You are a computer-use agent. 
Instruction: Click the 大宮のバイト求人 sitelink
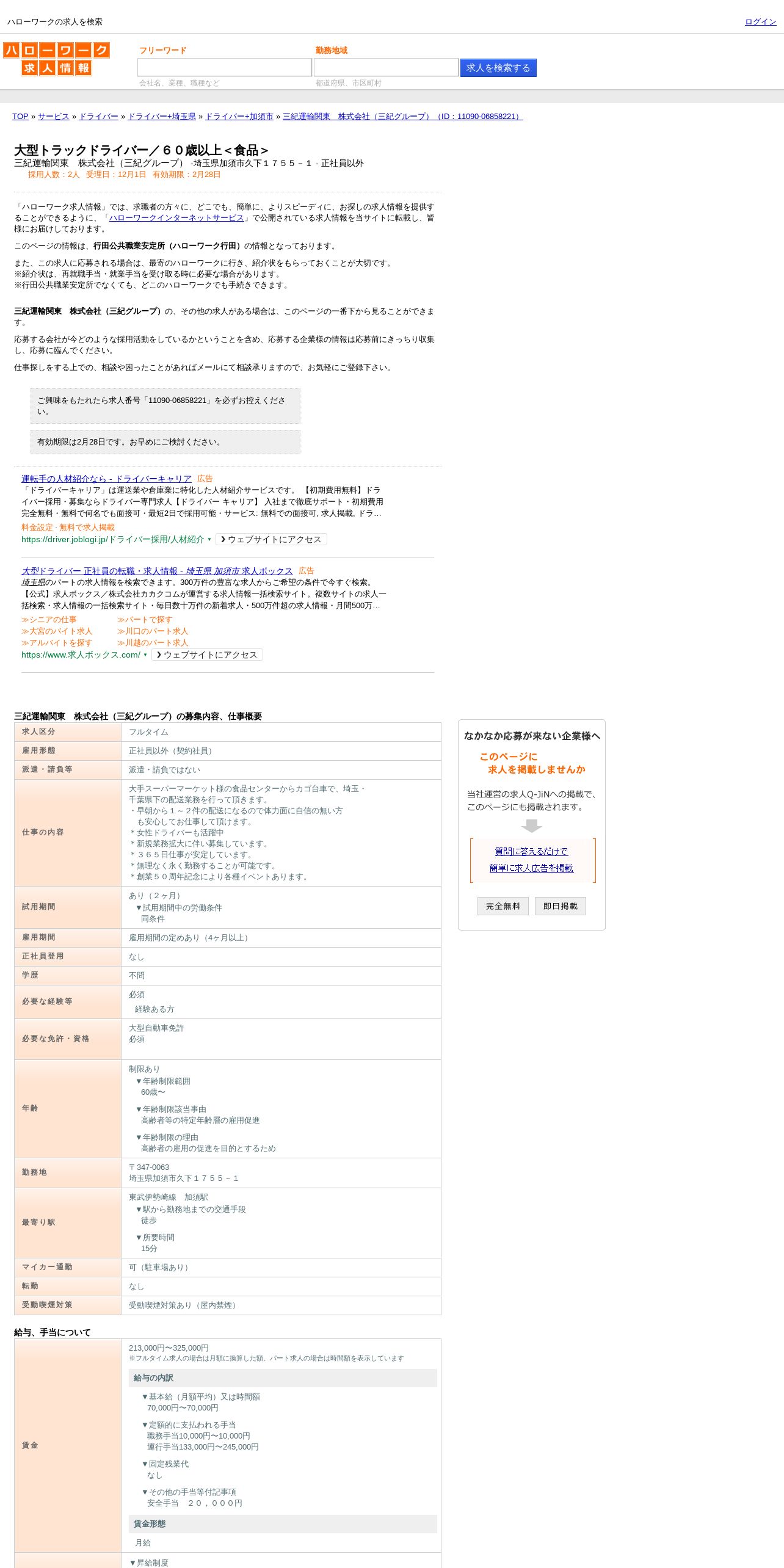point(57,631)
